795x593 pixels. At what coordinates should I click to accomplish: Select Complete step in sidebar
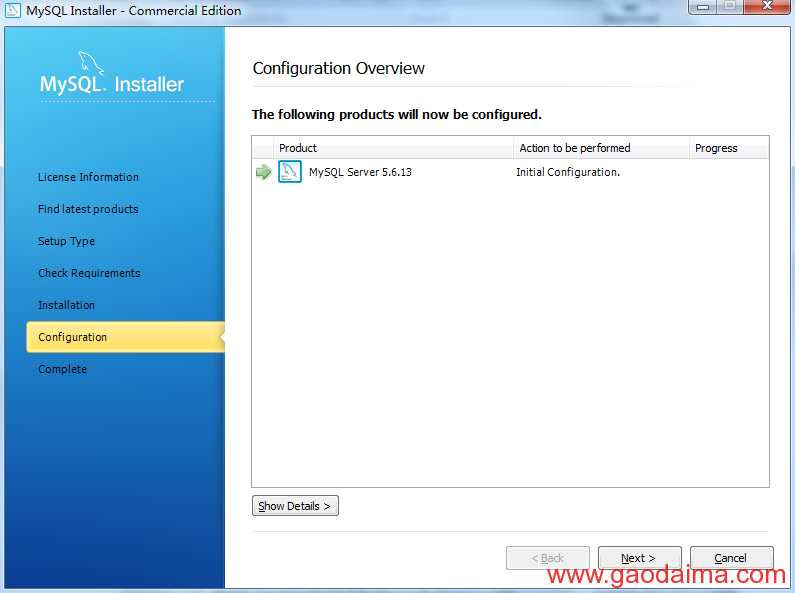click(x=62, y=369)
